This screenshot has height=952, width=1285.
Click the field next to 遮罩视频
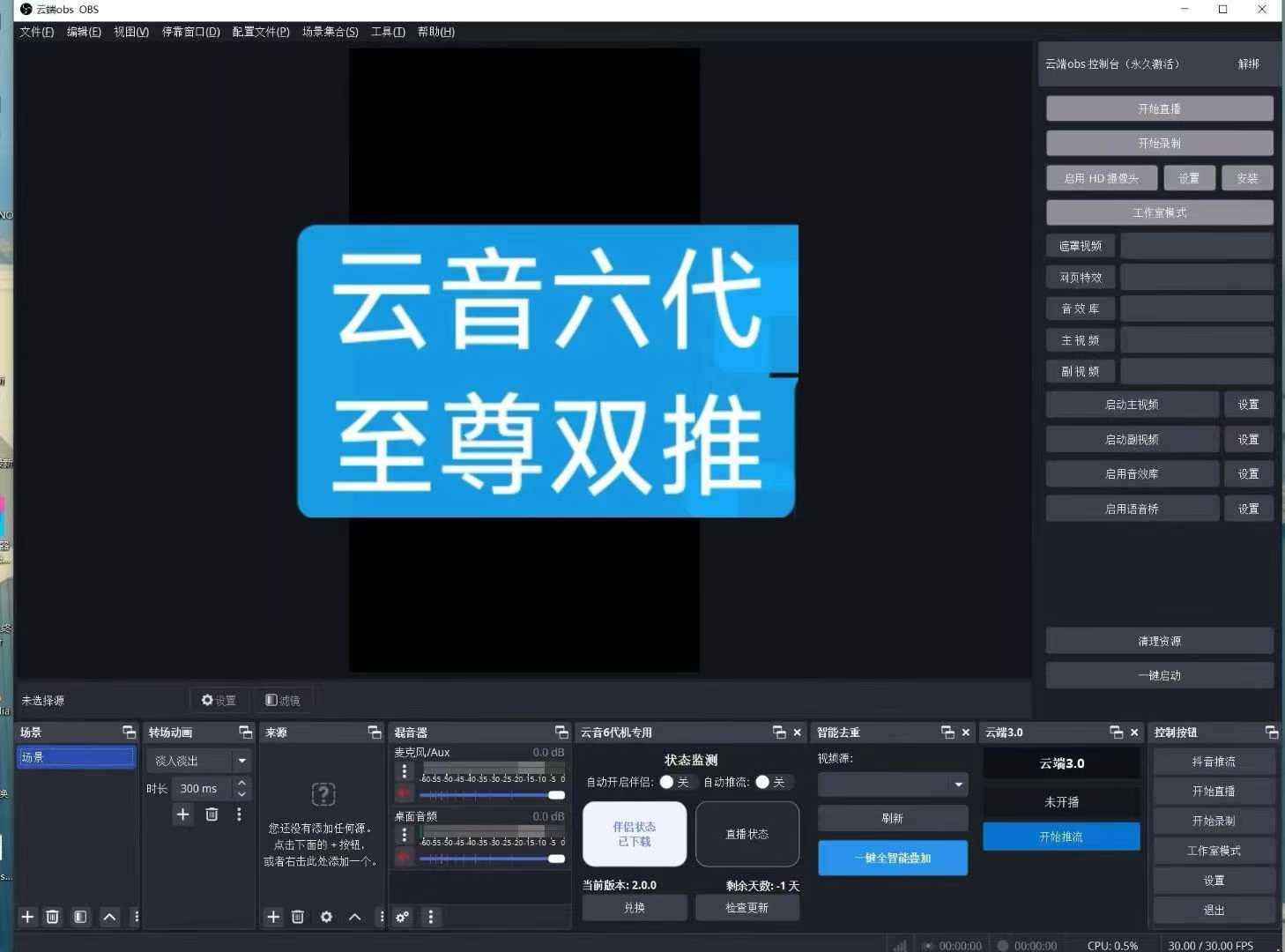click(1196, 246)
